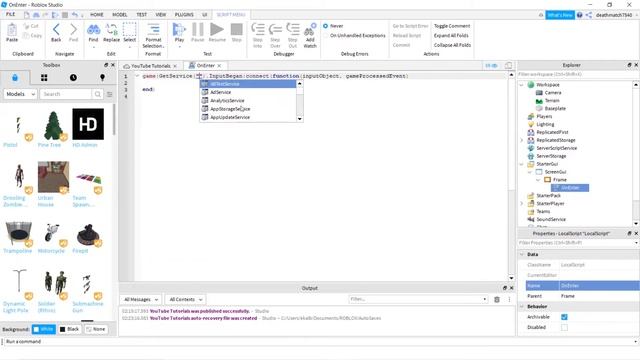The width and height of the screenshot is (640, 360).
Task: Expand ReplicatedStorage tree node
Action: (521, 140)
